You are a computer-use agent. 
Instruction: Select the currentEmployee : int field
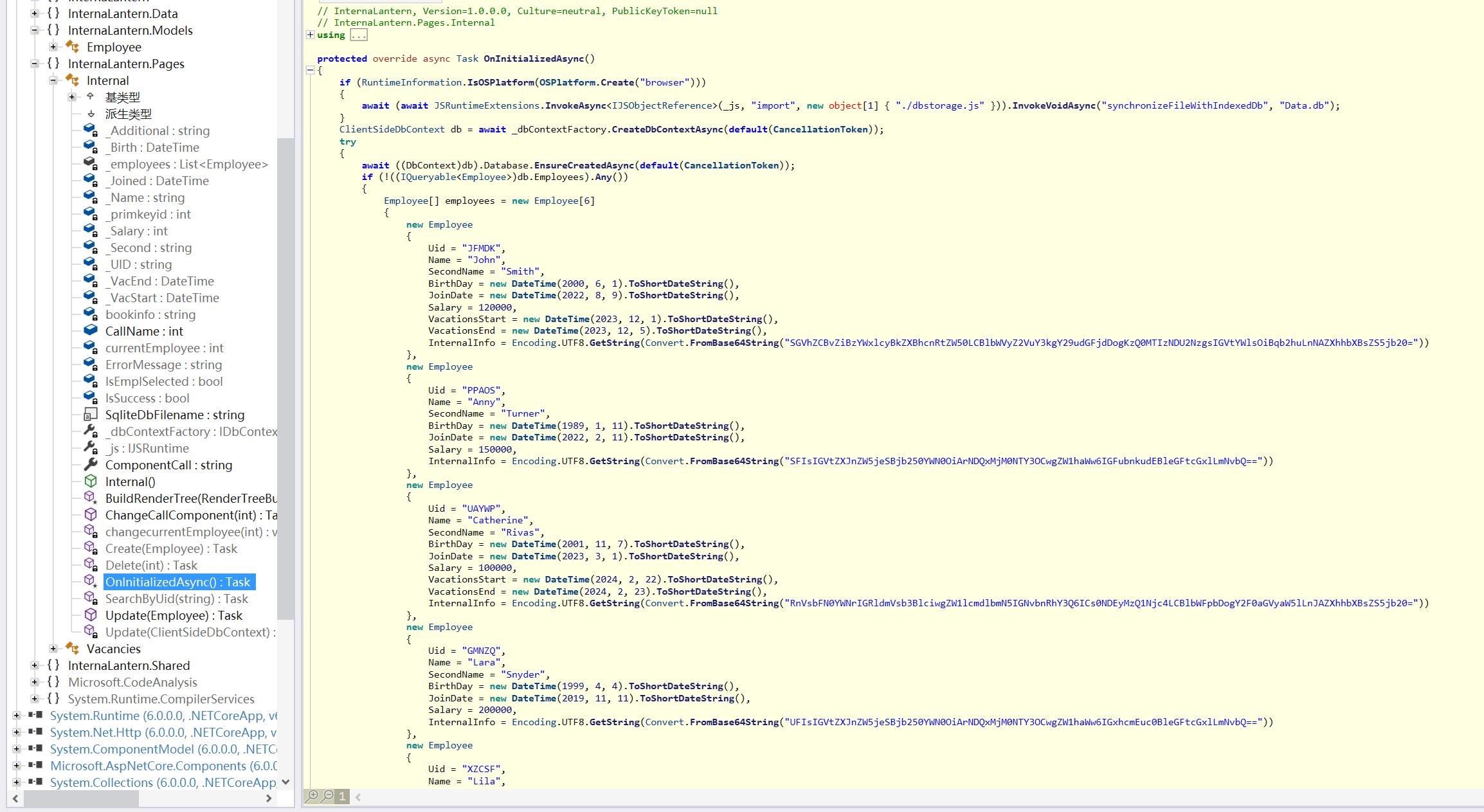165,348
